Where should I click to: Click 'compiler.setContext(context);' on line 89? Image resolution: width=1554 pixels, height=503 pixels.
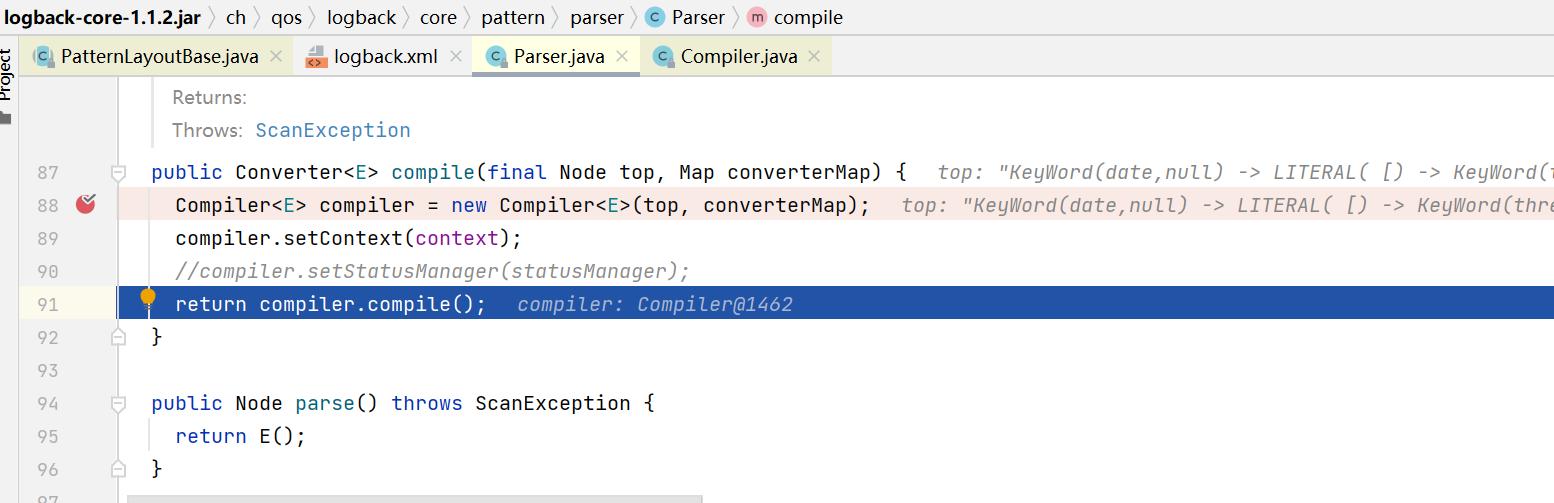click(x=349, y=238)
